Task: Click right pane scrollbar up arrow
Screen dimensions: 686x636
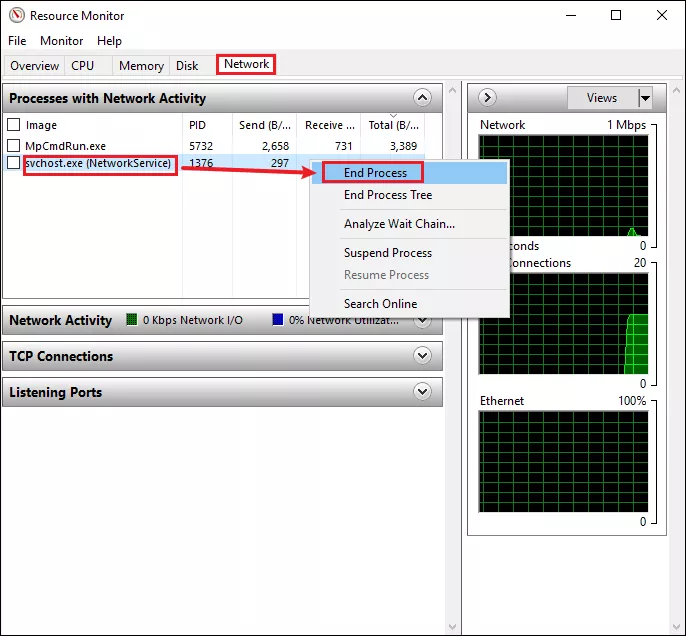Action: tap(676, 91)
